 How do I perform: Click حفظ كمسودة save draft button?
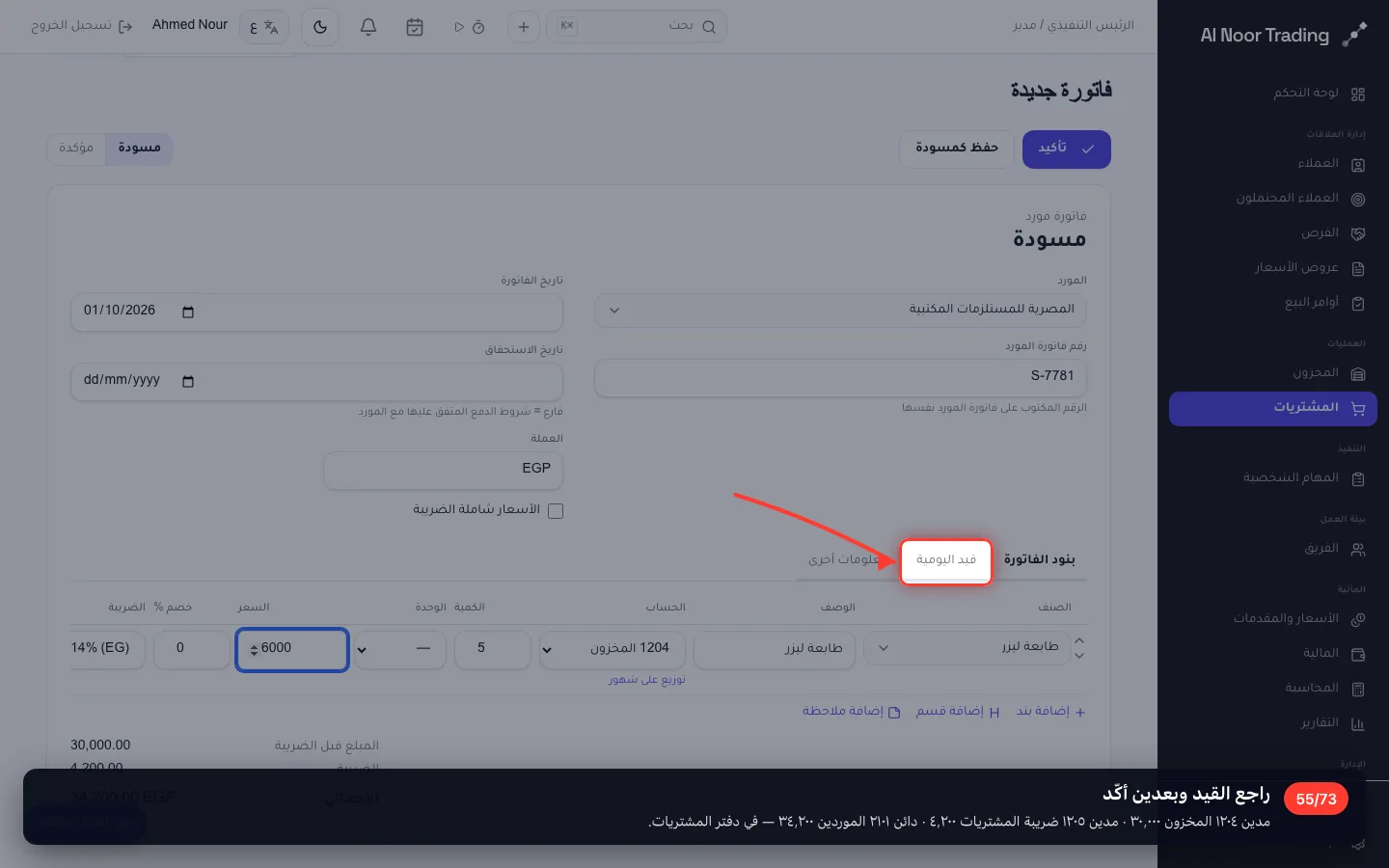coord(957,149)
